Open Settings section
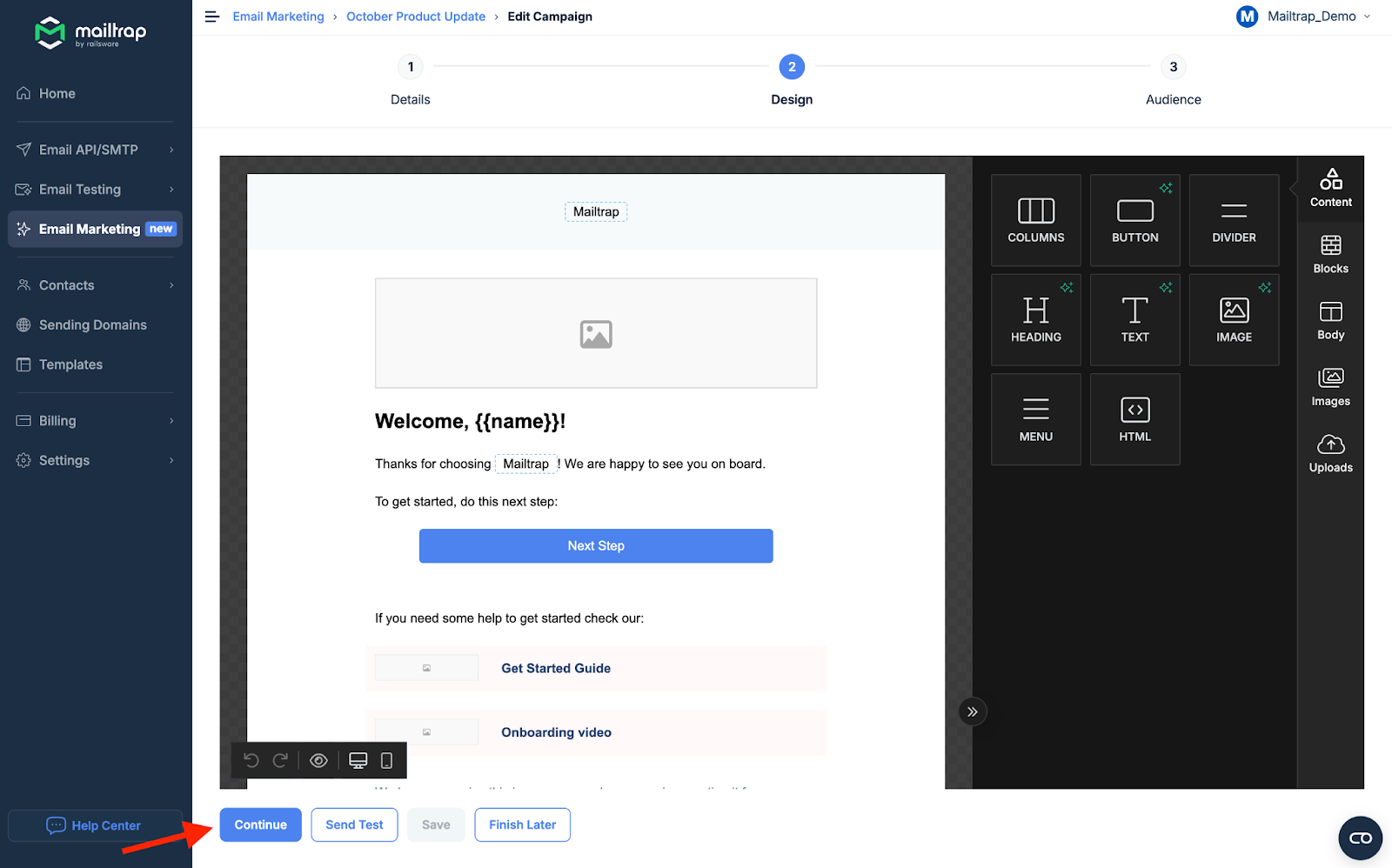 tap(64, 460)
